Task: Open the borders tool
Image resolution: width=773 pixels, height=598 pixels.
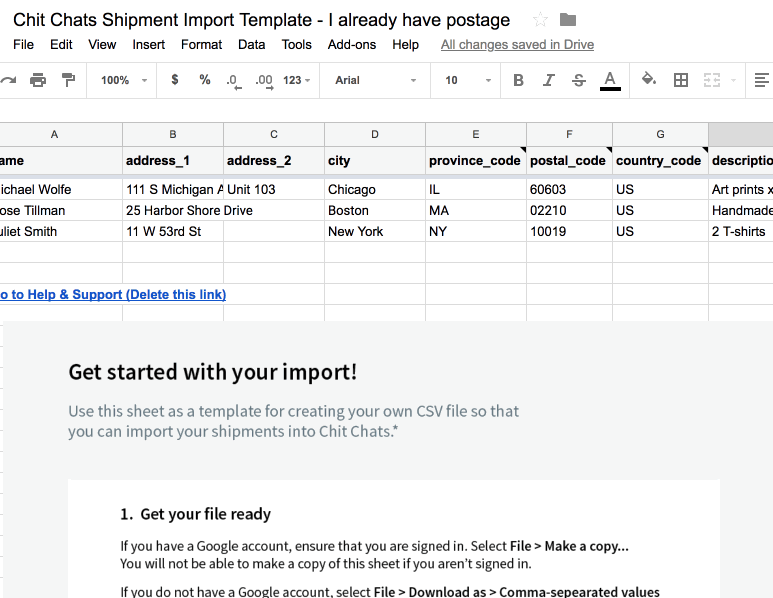Action: (681, 80)
